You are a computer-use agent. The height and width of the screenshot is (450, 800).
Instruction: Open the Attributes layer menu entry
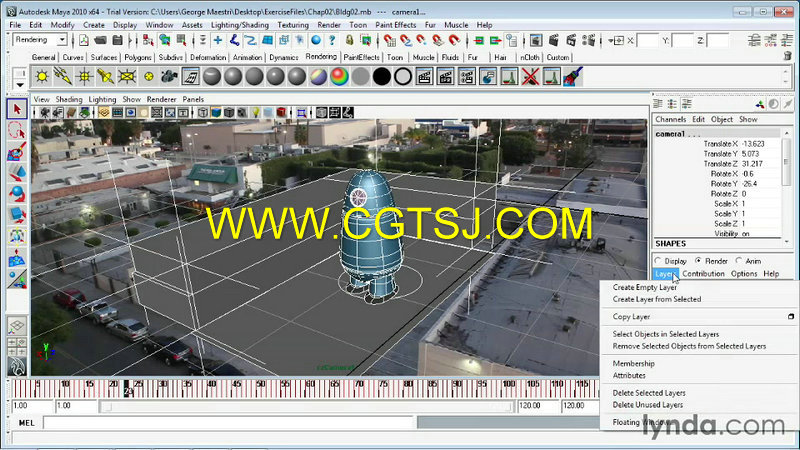tap(629, 376)
